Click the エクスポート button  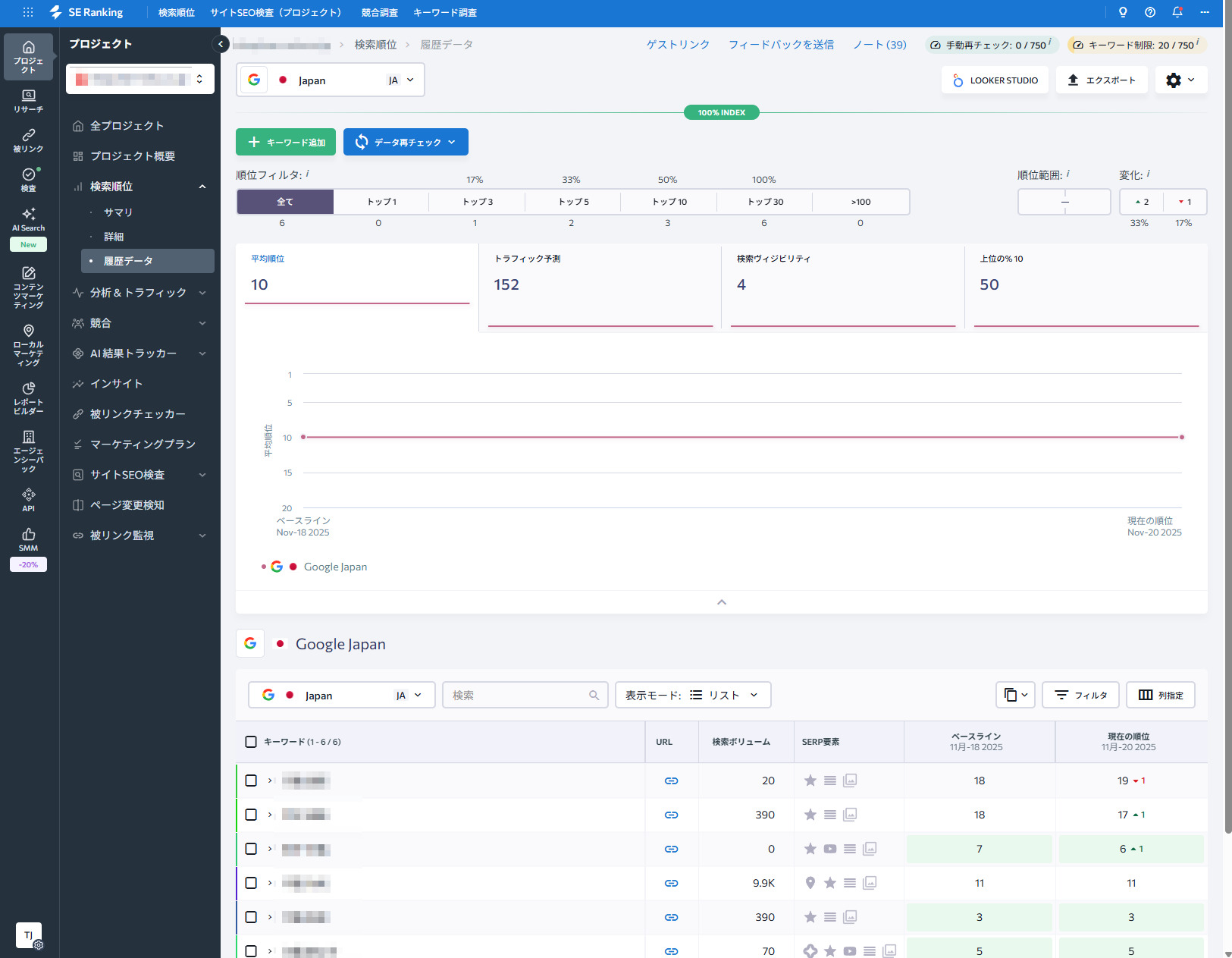(x=1101, y=80)
